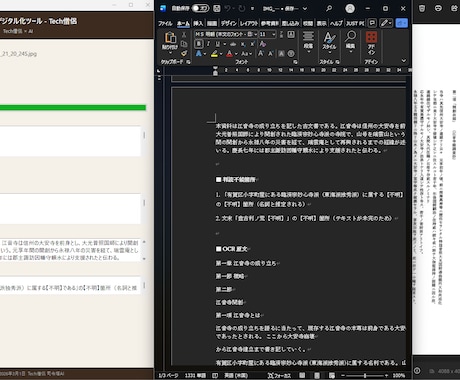Expand the Paste options arrow
This screenshot has height=380, width=460.
[170, 53]
